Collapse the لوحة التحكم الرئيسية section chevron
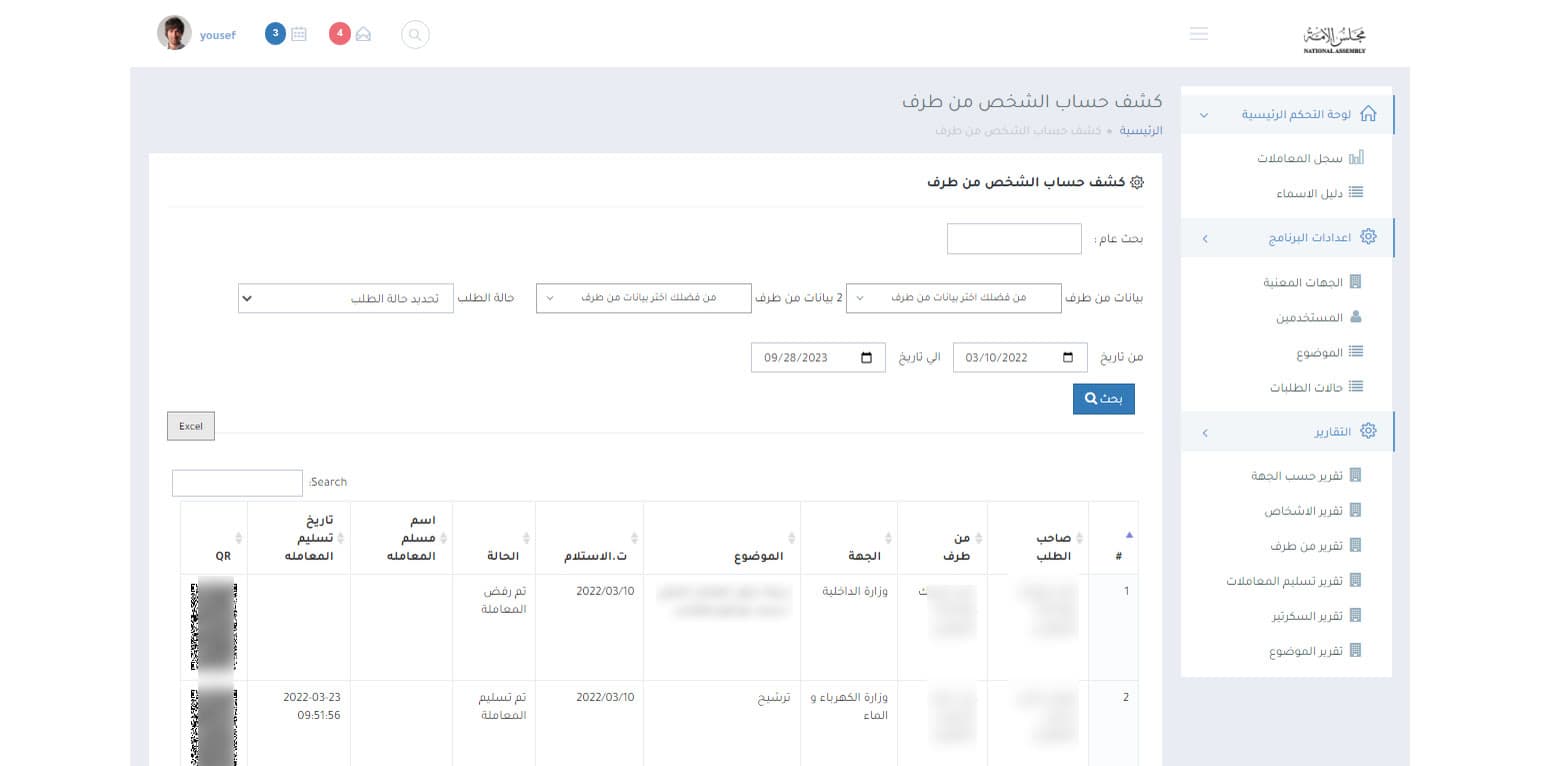This screenshot has height=766, width=1568. (x=1204, y=115)
